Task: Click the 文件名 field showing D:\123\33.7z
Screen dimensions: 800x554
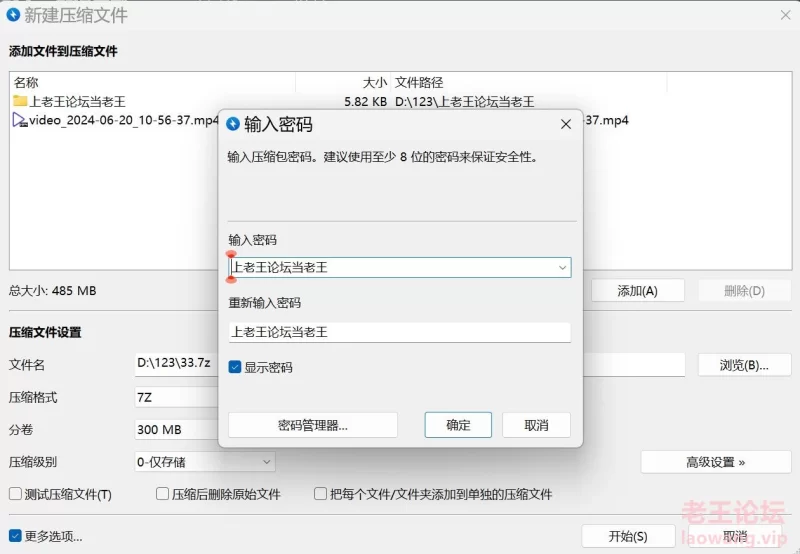Action: tap(177, 364)
